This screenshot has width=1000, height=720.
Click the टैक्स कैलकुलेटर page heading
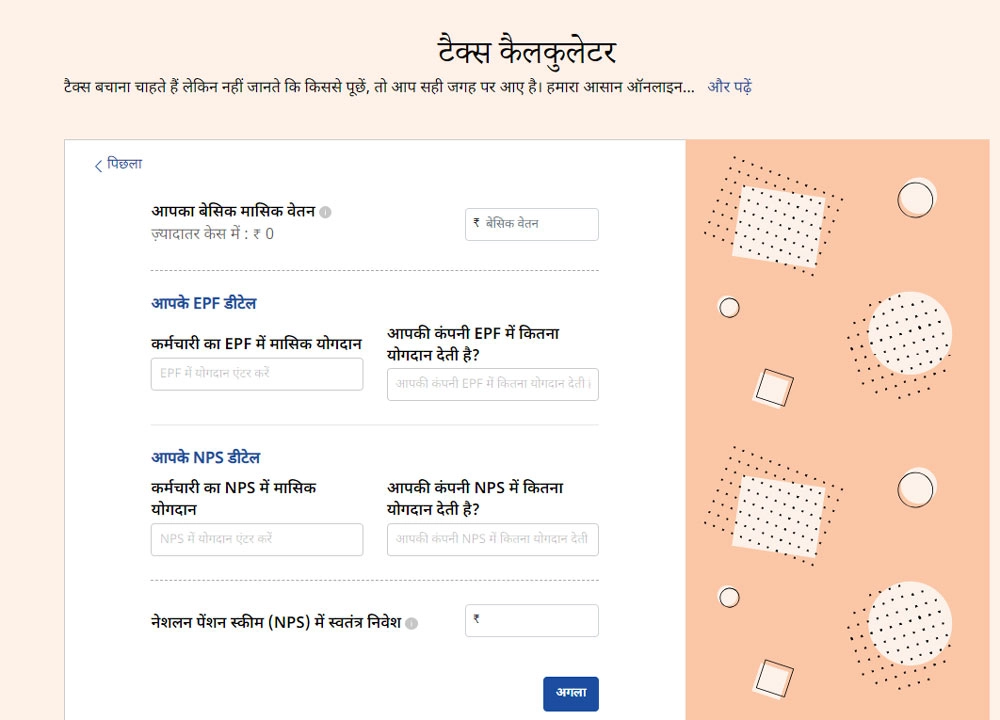[x=526, y=50]
